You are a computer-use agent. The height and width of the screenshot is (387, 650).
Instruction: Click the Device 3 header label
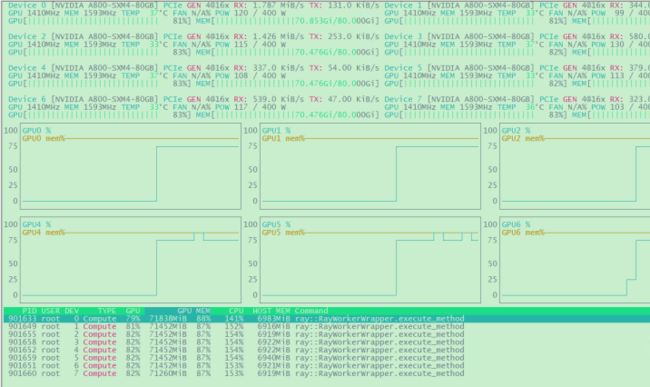(403, 36)
